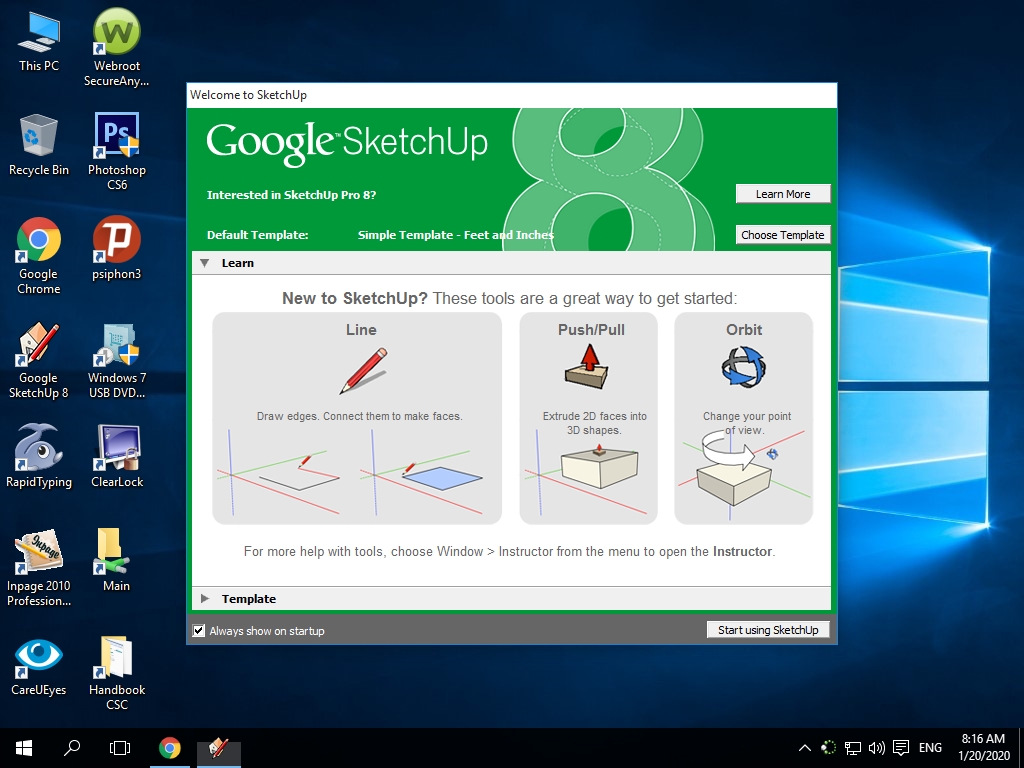The width and height of the screenshot is (1024, 768).
Task: Open network status tray icon
Action: (852, 748)
